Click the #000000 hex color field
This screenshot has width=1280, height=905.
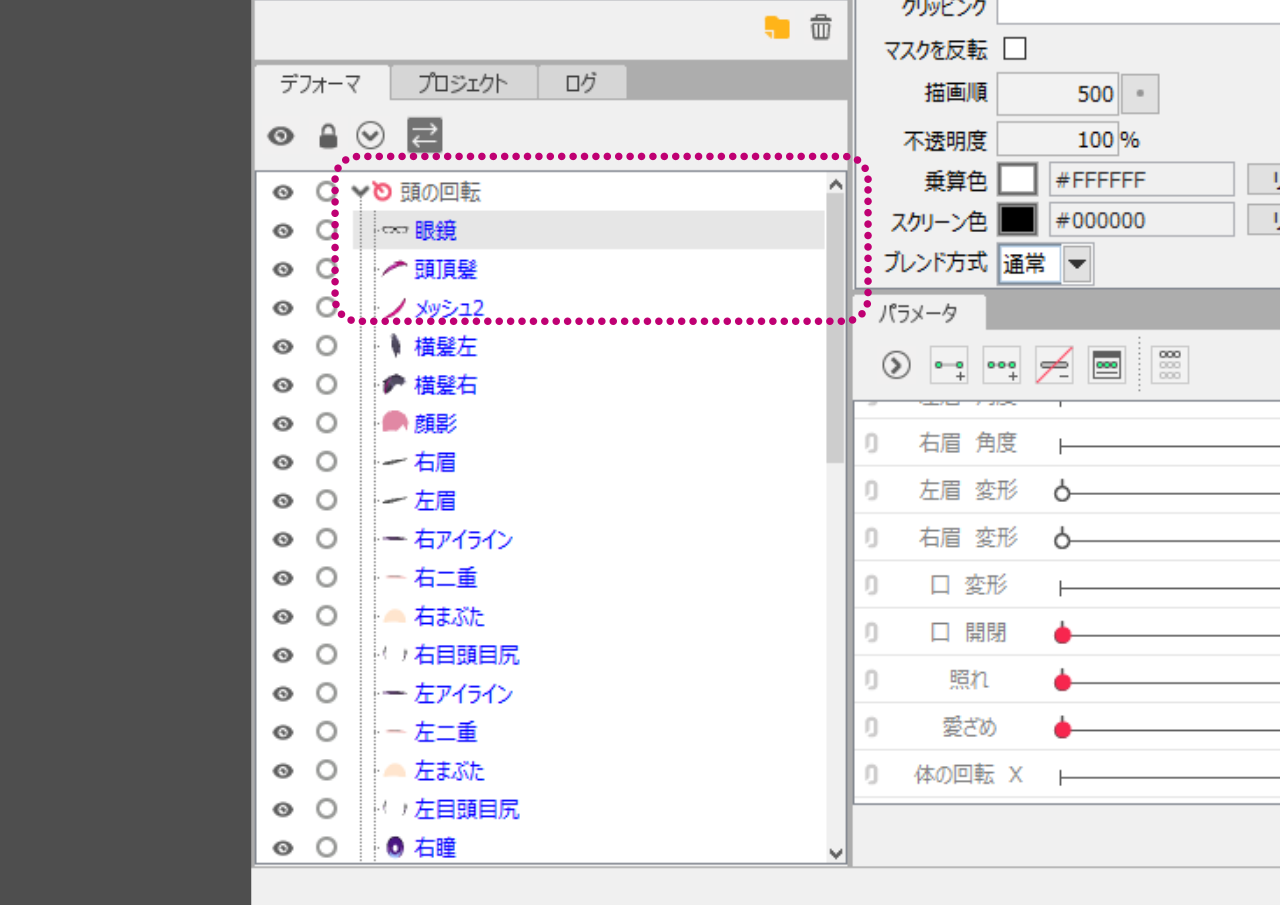pyautogui.click(x=1141, y=220)
